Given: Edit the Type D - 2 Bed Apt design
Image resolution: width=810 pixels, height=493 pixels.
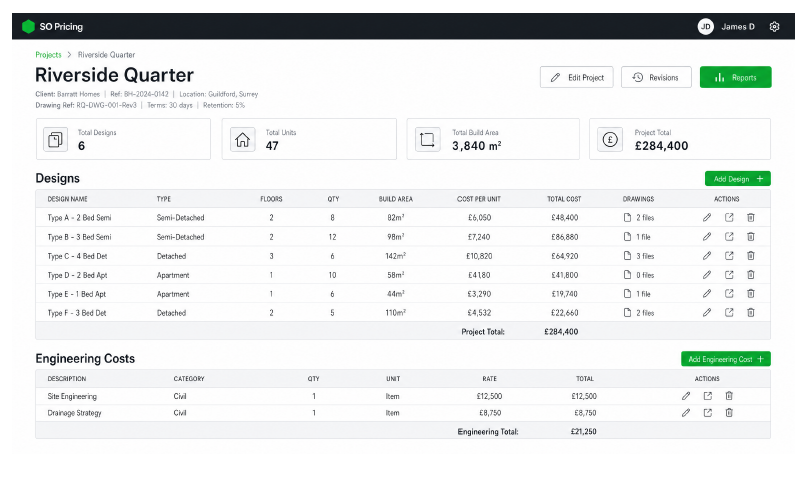Looking at the screenshot, I should tap(707, 275).
